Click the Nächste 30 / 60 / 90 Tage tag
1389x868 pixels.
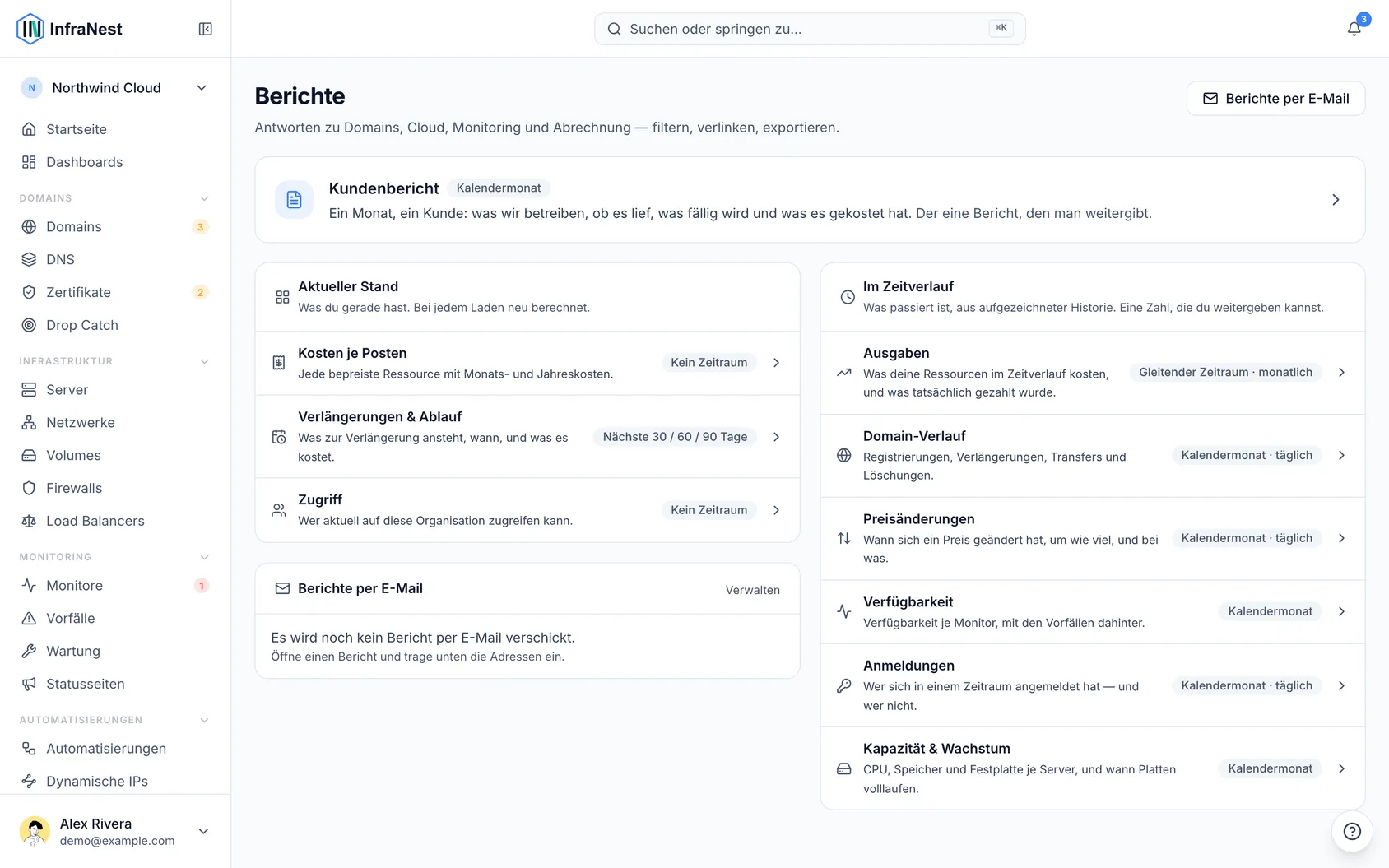click(x=675, y=437)
